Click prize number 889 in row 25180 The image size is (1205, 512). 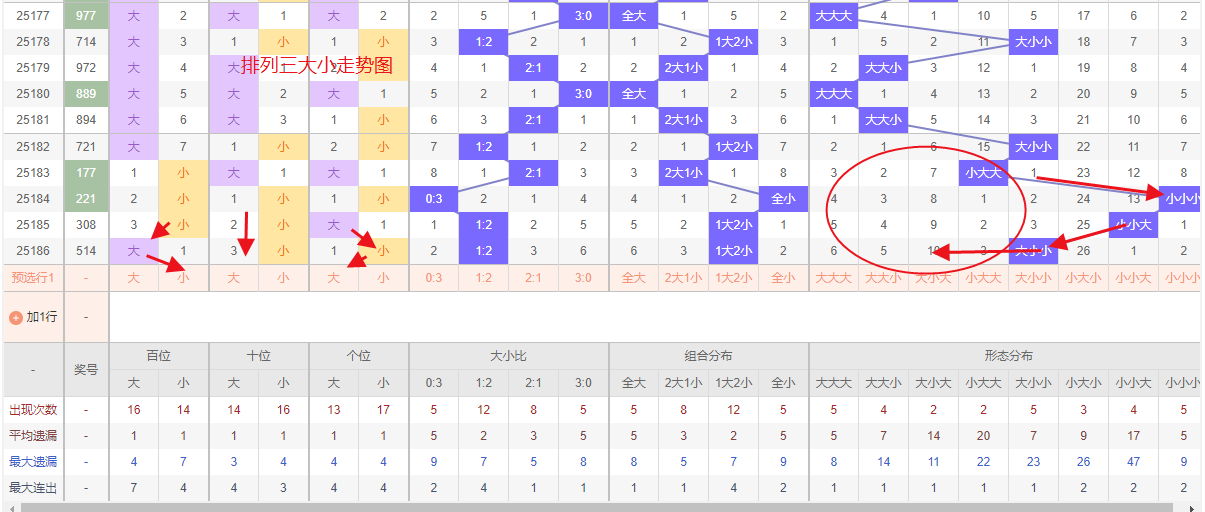[x=86, y=94]
